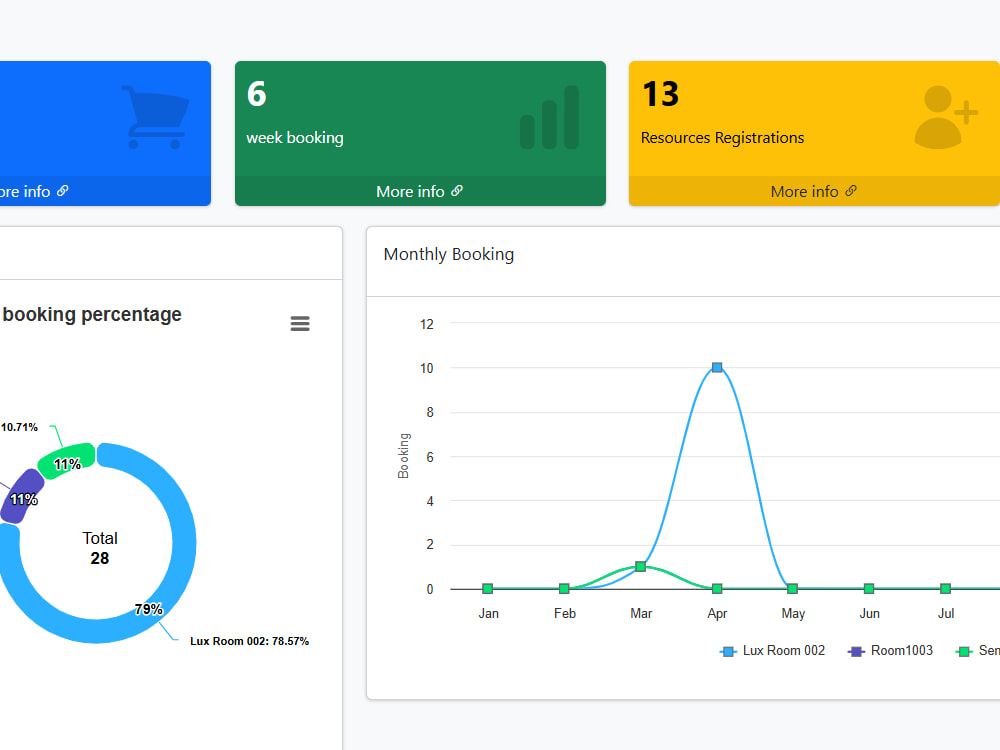Click the booking percentage chart title

coord(91,314)
